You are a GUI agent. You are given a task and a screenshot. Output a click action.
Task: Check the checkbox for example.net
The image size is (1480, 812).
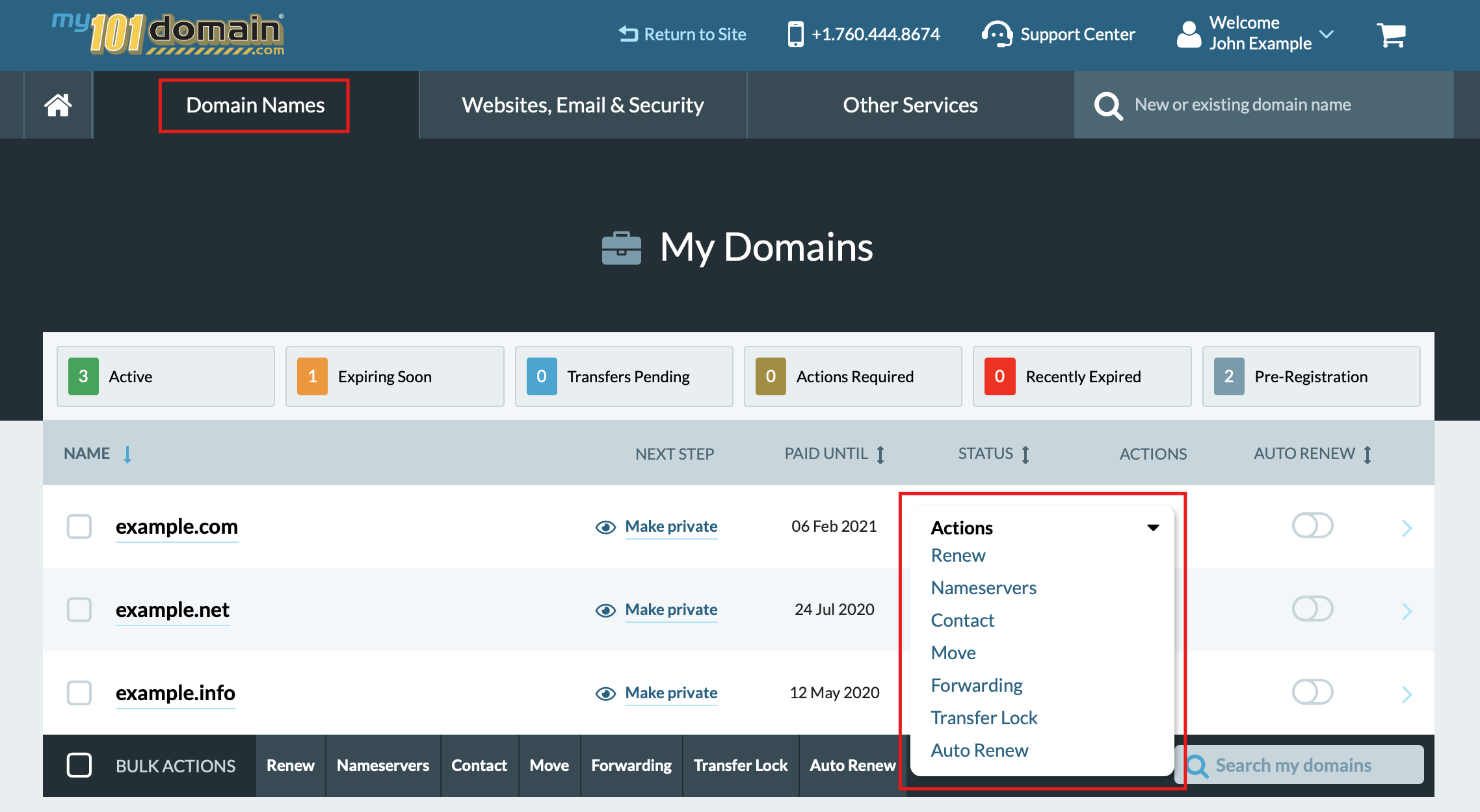79,610
